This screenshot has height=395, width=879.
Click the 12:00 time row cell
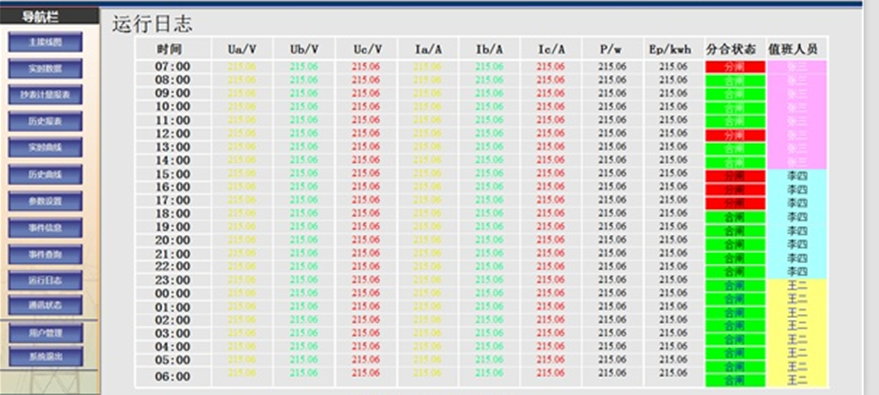[x=173, y=133]
